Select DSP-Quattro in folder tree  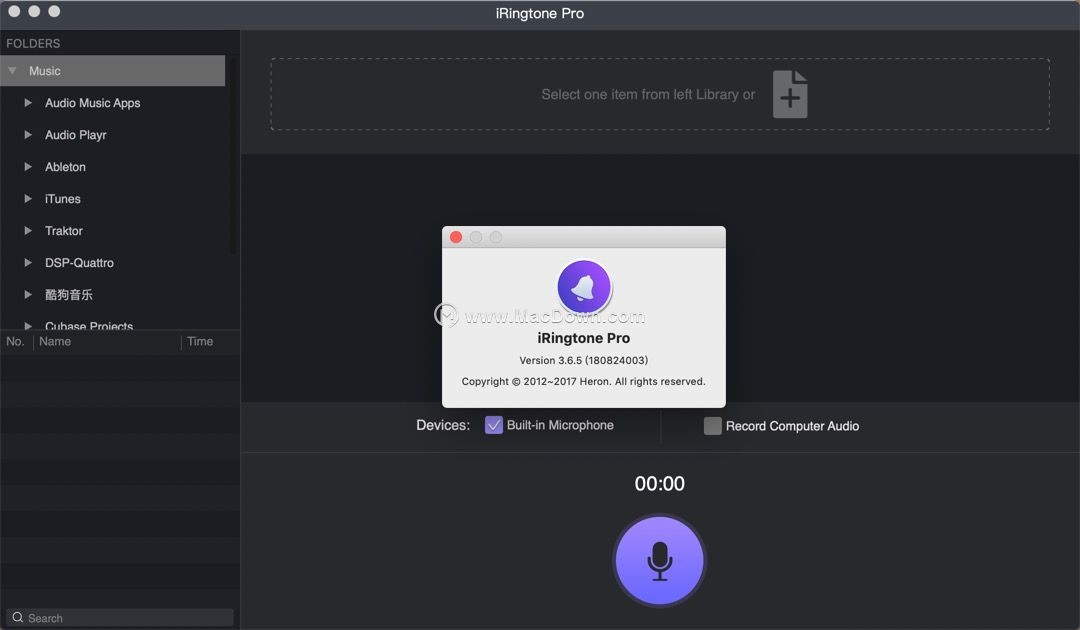pyautogui.click(x=79, y=263)
